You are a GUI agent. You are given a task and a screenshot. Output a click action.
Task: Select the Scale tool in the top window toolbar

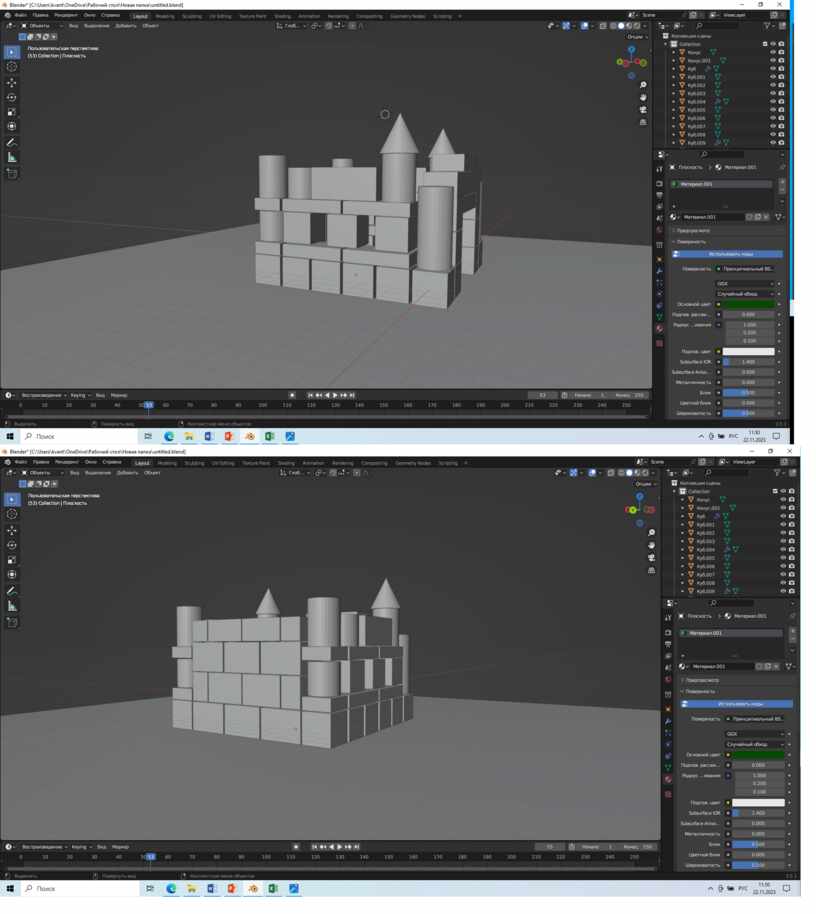12,112
